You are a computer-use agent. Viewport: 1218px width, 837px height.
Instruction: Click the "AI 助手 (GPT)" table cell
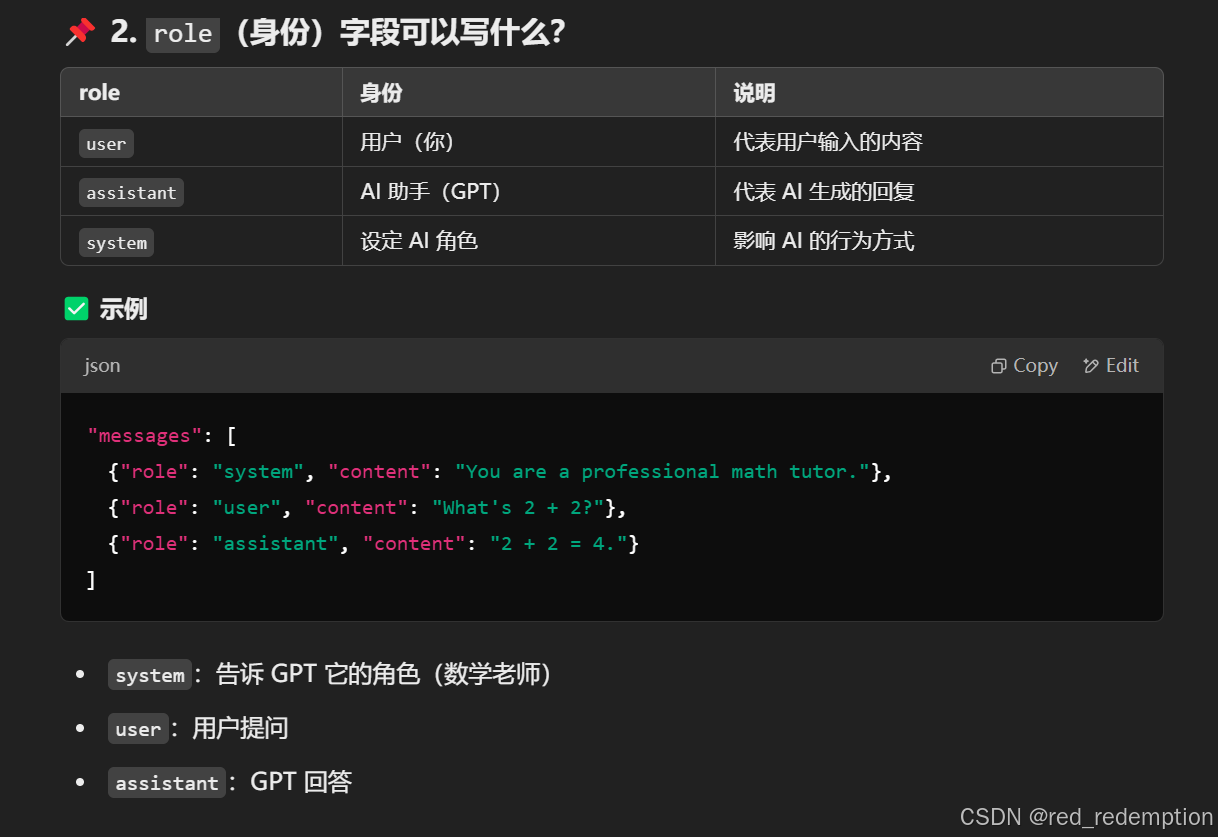coord(430,192)
